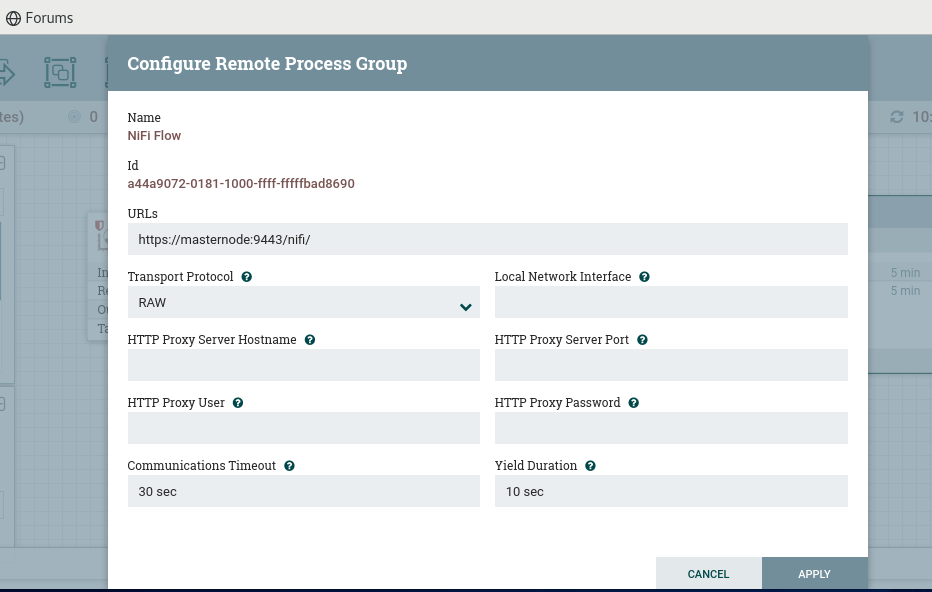Apply the remote process group configuration
This screenshot has height=592, width=932.
814,574
